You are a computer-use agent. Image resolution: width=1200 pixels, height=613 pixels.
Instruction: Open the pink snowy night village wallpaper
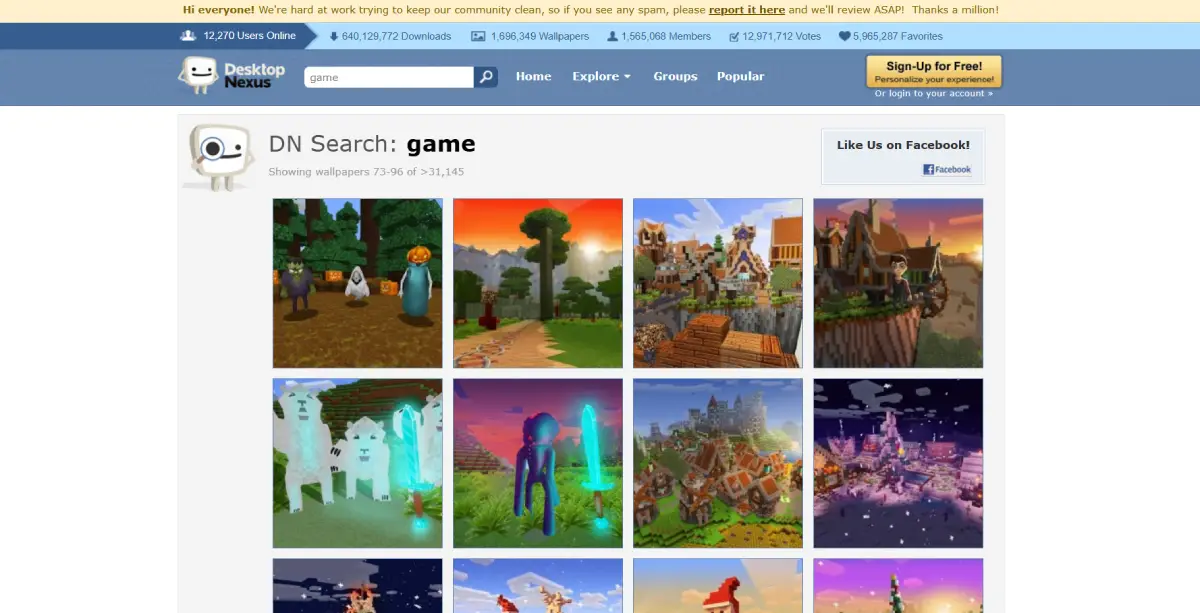click(x=898, y=463)
